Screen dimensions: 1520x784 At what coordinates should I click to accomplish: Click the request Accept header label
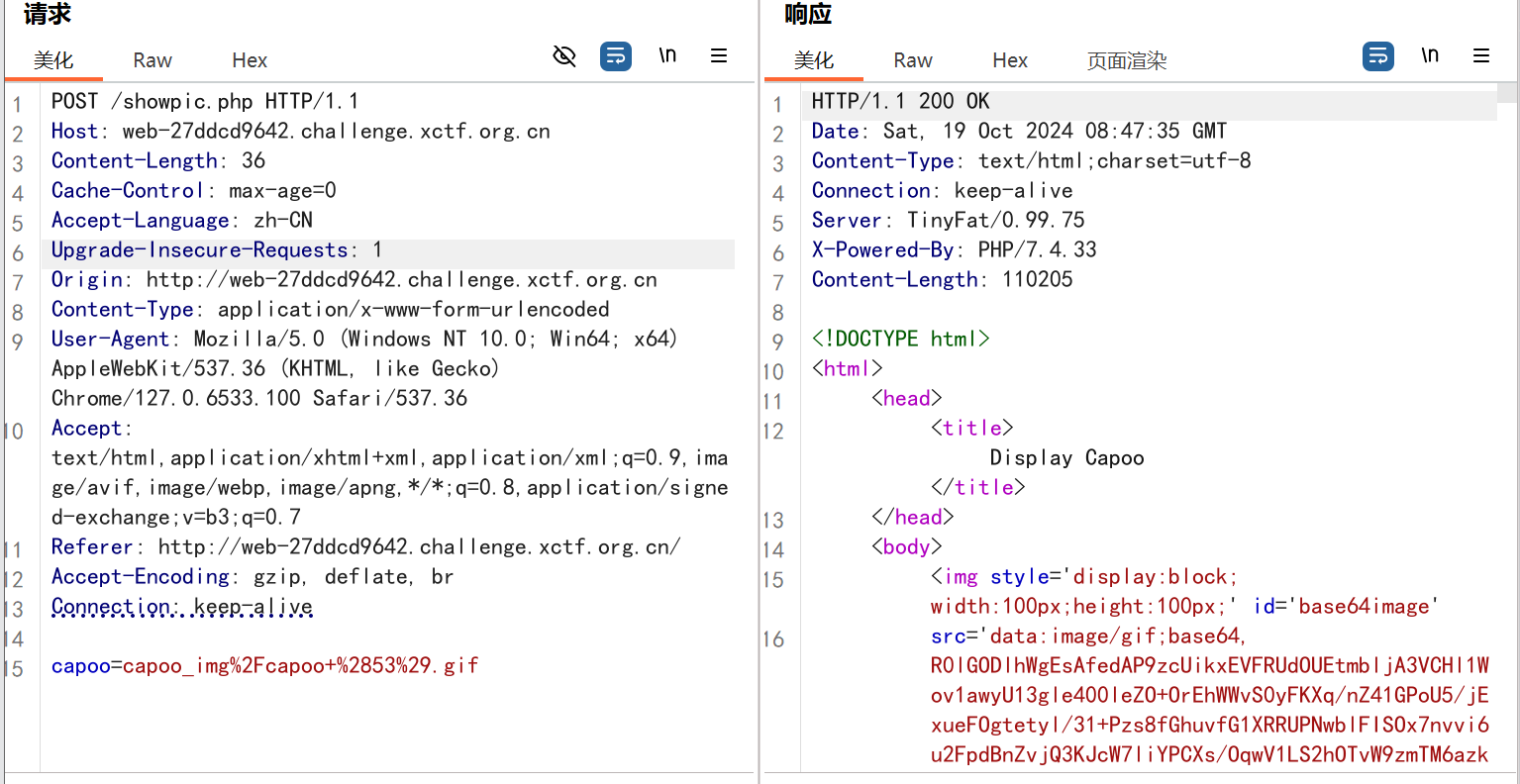91,428
